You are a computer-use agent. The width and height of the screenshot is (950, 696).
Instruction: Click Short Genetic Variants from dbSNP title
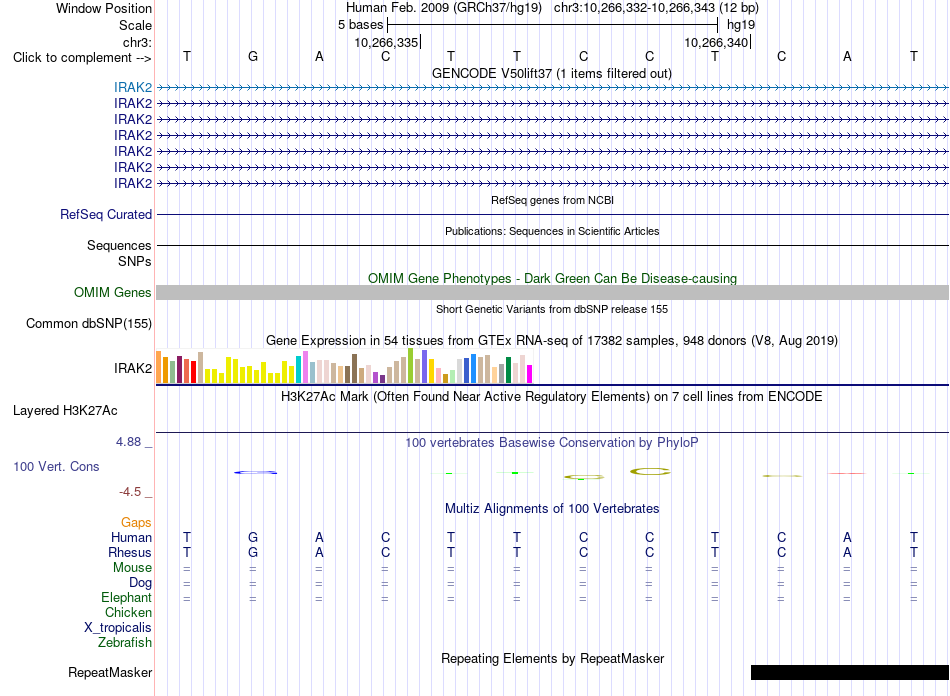click(552, 309)
